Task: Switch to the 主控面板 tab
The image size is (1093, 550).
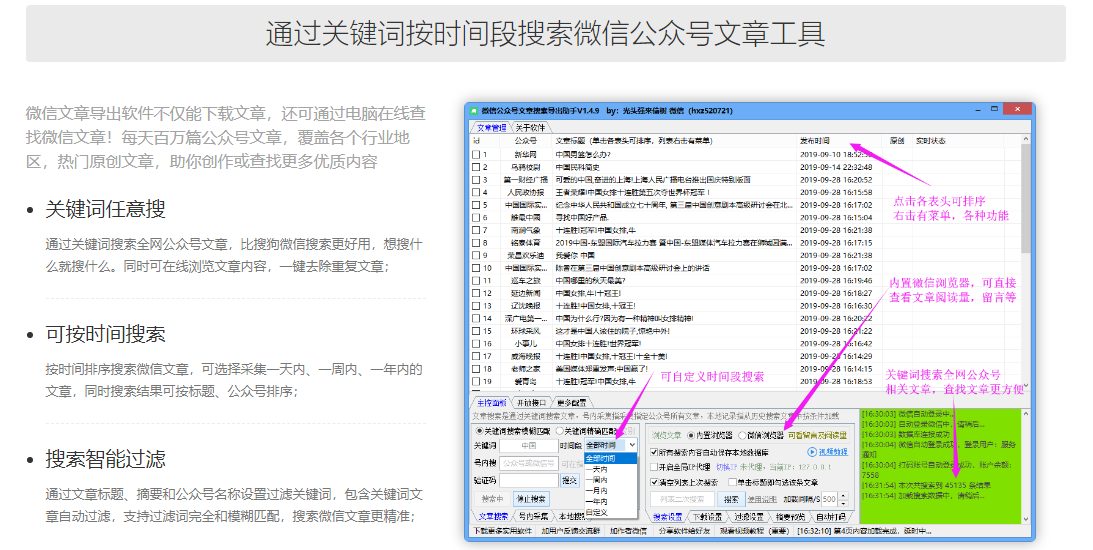Action: [491, 403]
